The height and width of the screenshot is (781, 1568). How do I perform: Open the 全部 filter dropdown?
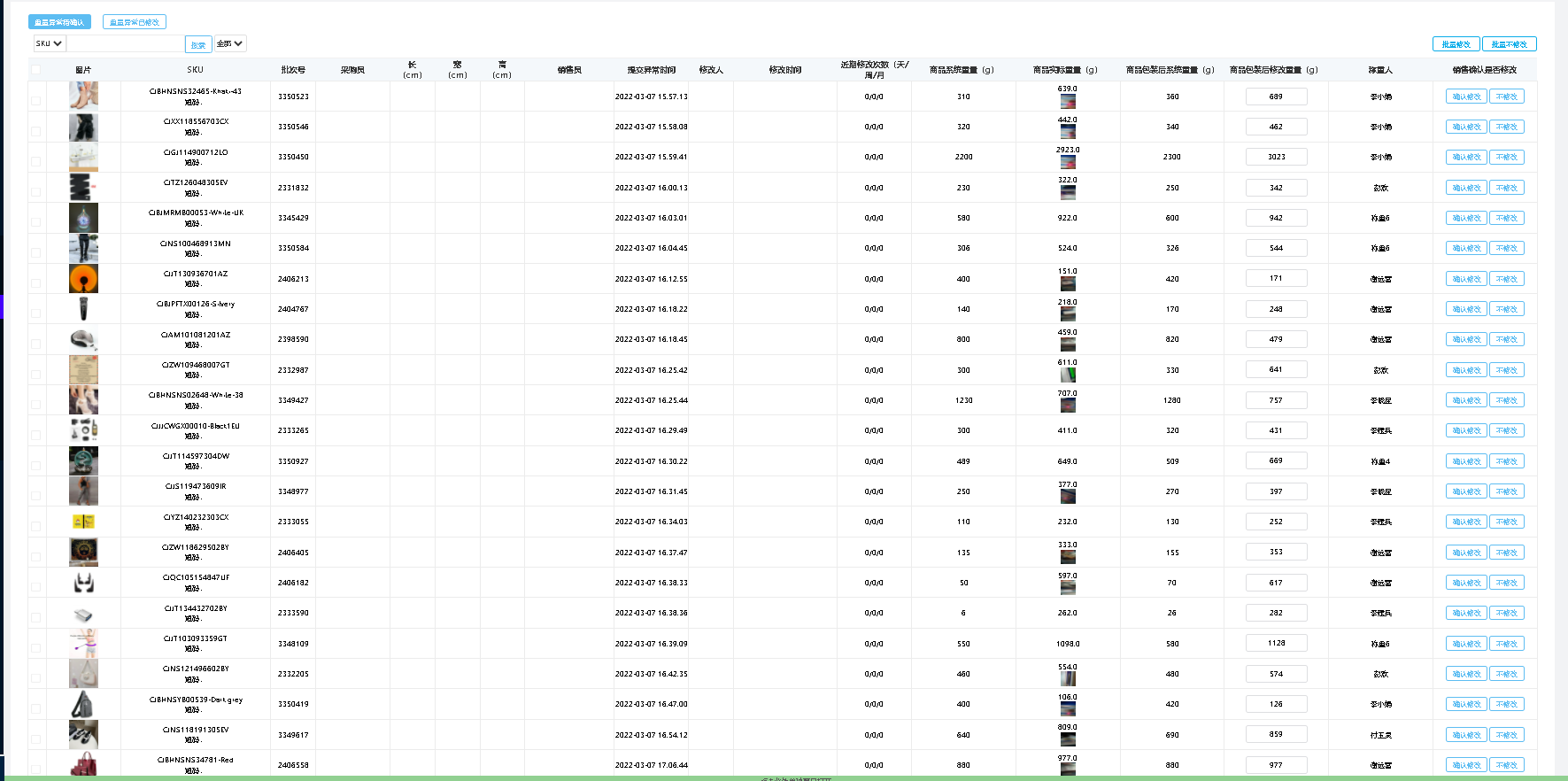click(x=229, y=43)
